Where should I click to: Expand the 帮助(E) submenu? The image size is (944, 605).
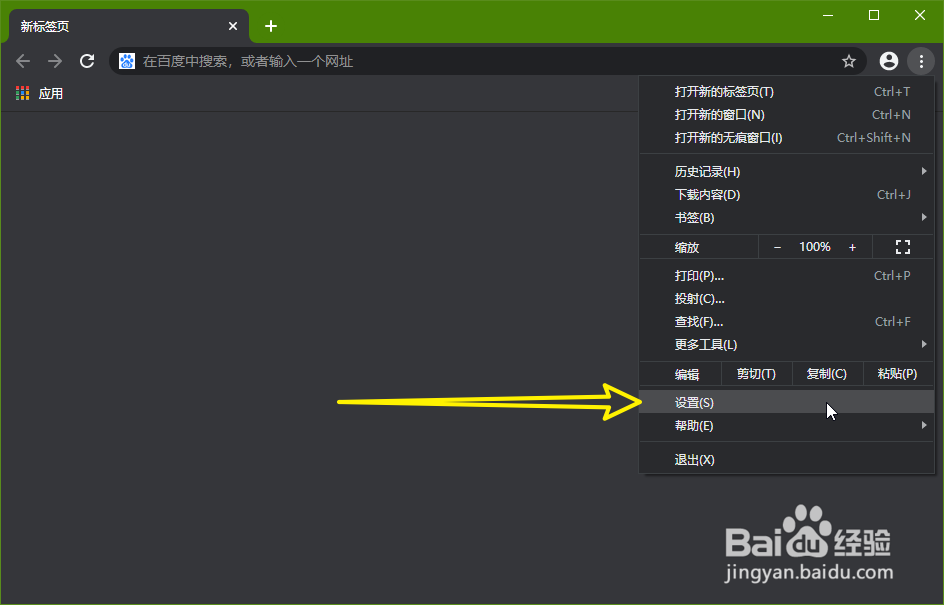[x=787, y=426]
